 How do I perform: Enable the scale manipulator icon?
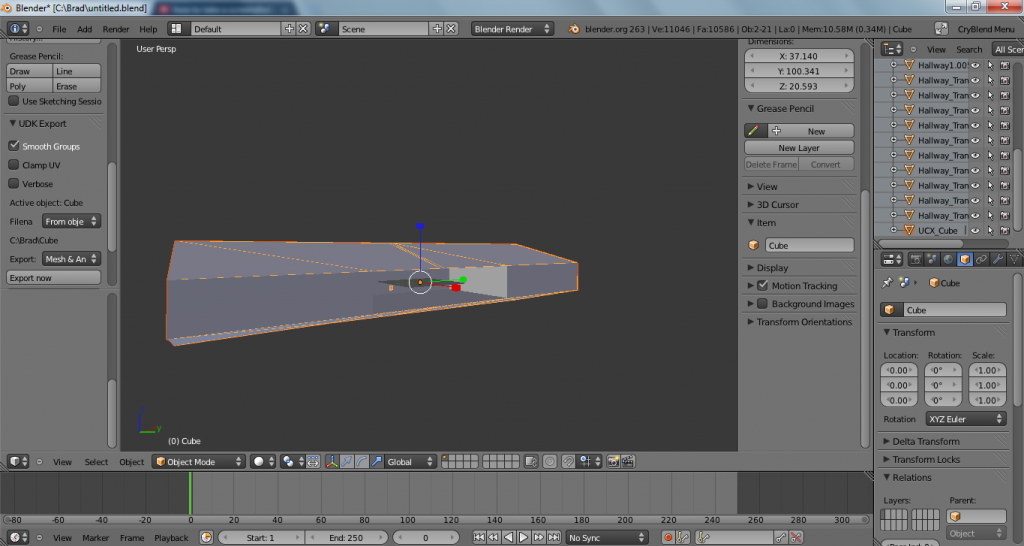tap(376, 462)
